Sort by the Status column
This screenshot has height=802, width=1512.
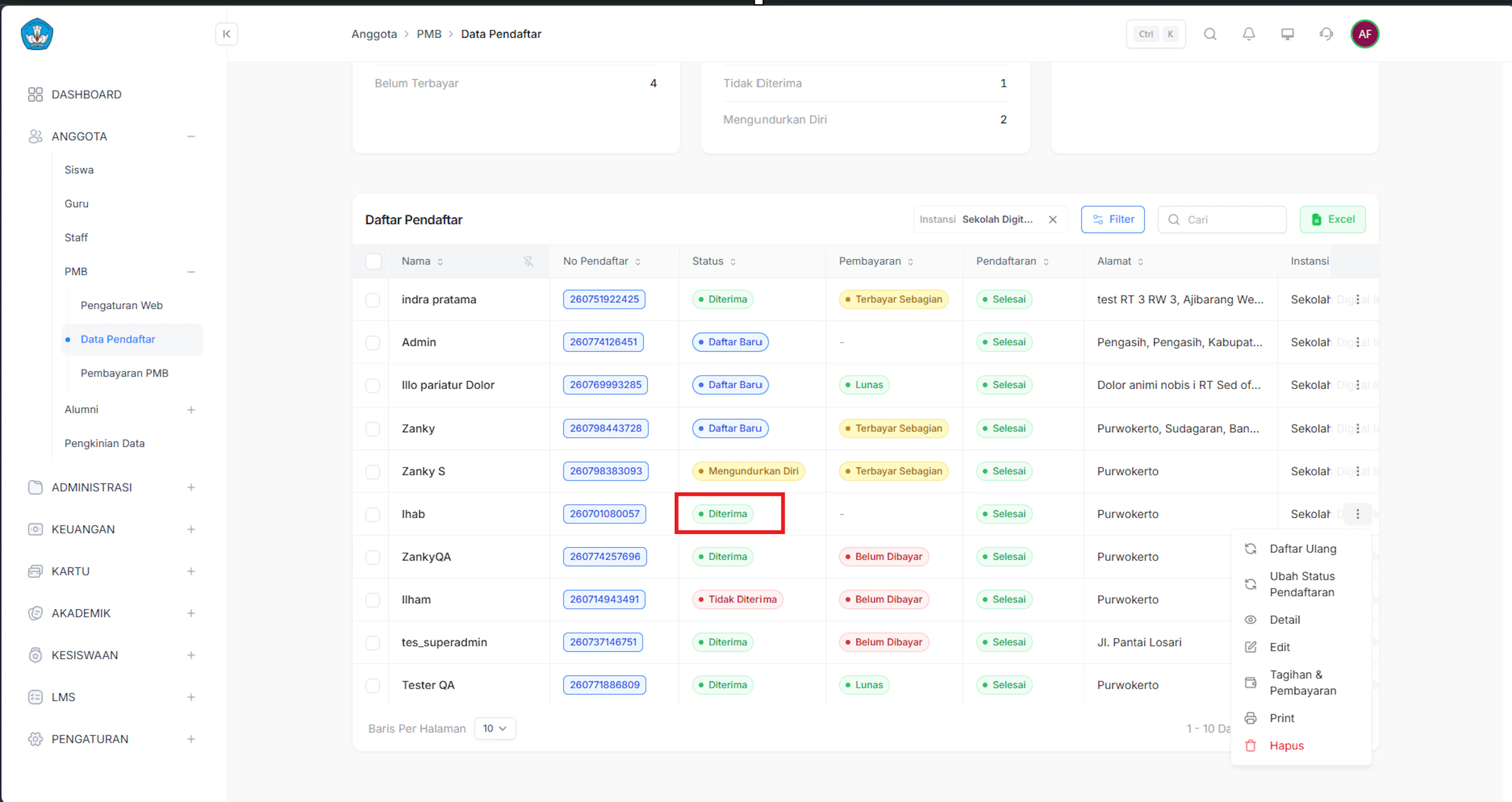(x=733, y=262)
